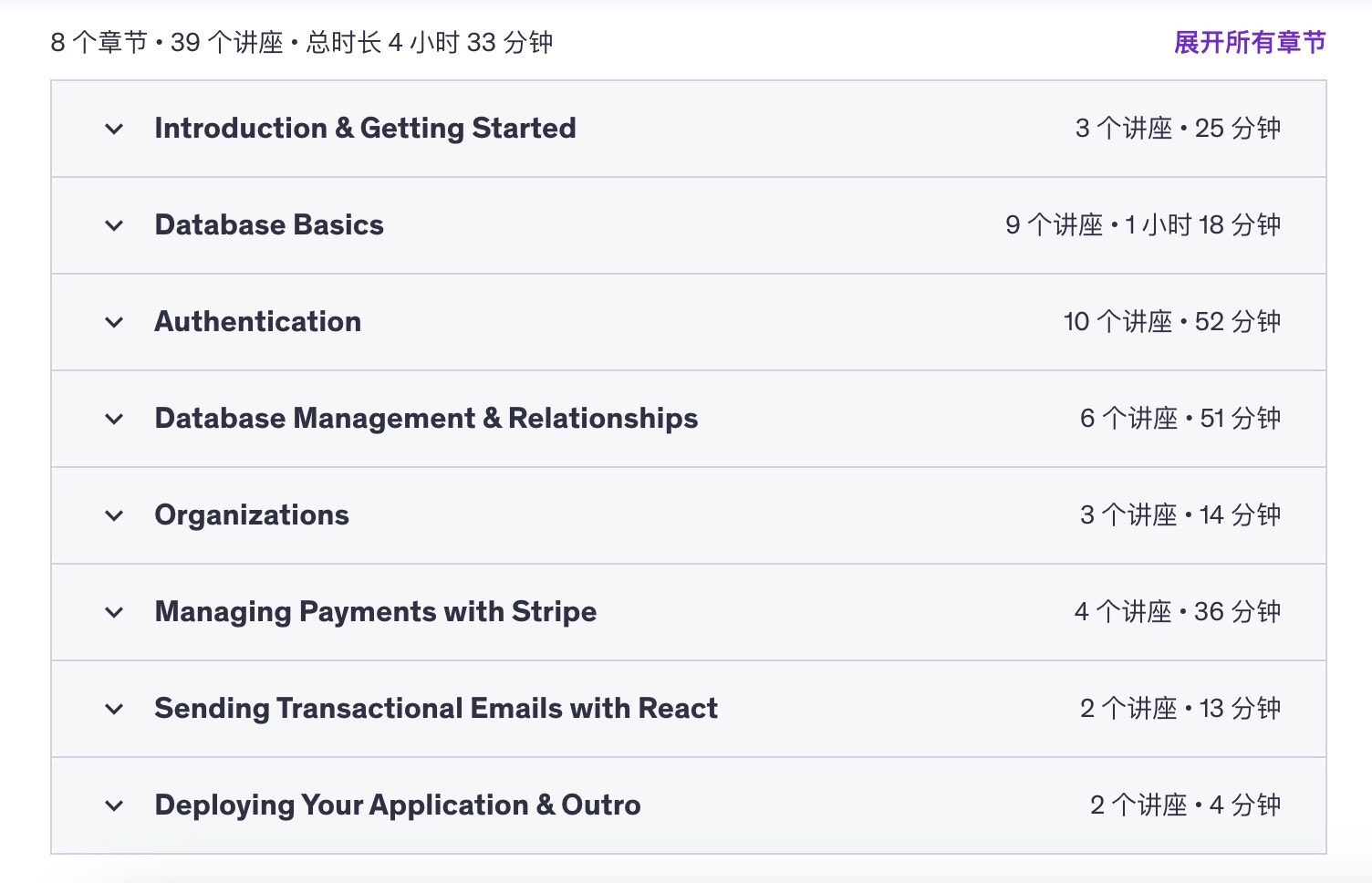Expand the Deploying Your Application & Outro arrow

pyautogui.click(x=114, y=805)
